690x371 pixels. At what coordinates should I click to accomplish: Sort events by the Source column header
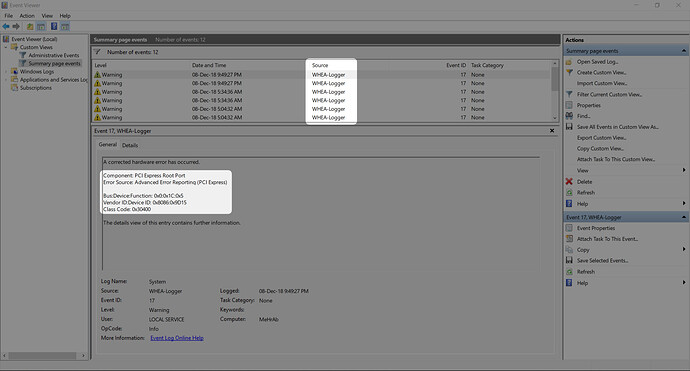(320, 65)
